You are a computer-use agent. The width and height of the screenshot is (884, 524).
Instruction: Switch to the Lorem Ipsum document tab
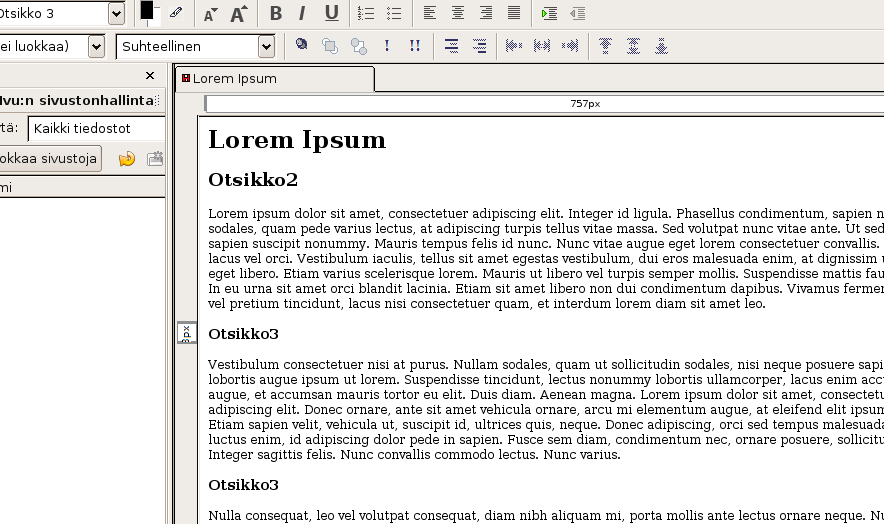tap(234, 79)
